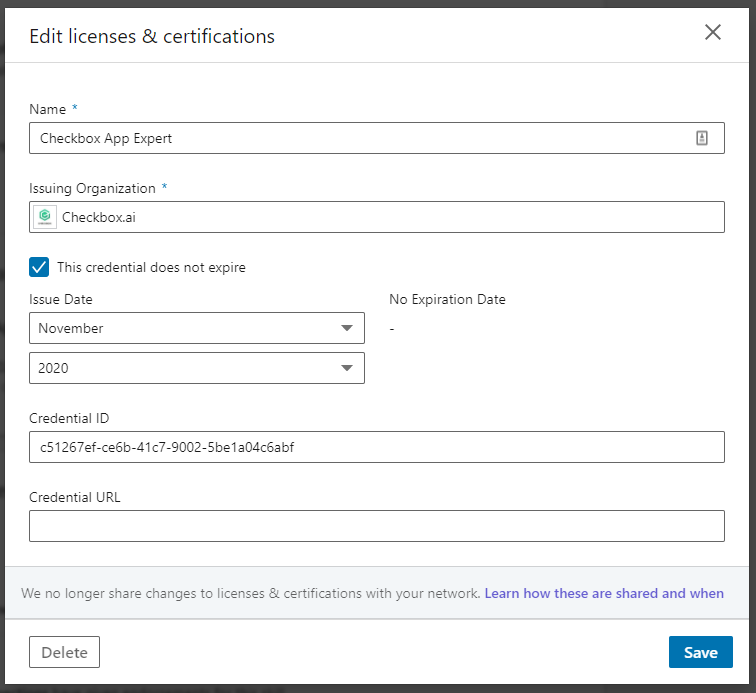The height and width of the screenshot is (693, 756).
Task: Click the Issuing Organization label
Action: (93, 188)
